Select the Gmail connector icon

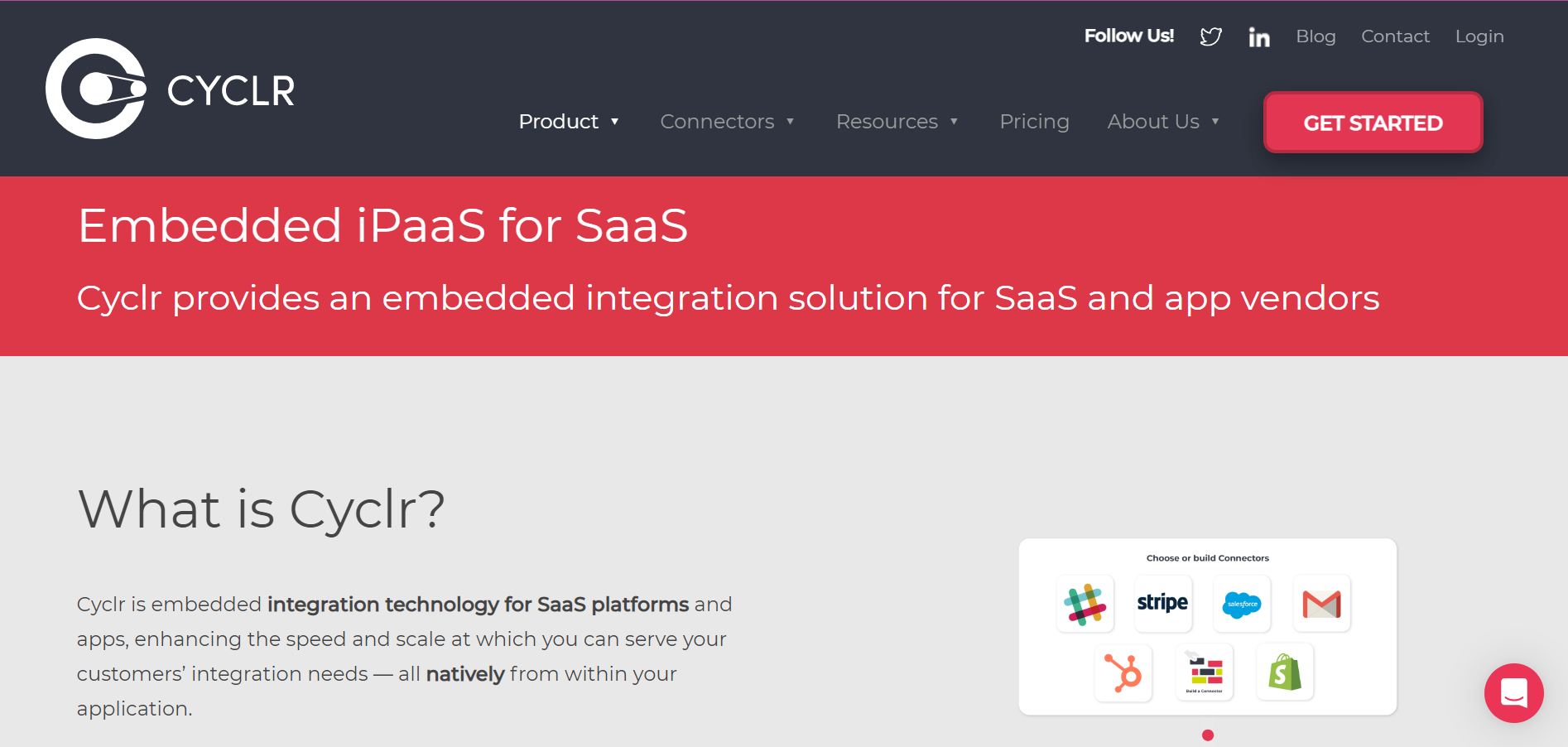click(1320, 604)
